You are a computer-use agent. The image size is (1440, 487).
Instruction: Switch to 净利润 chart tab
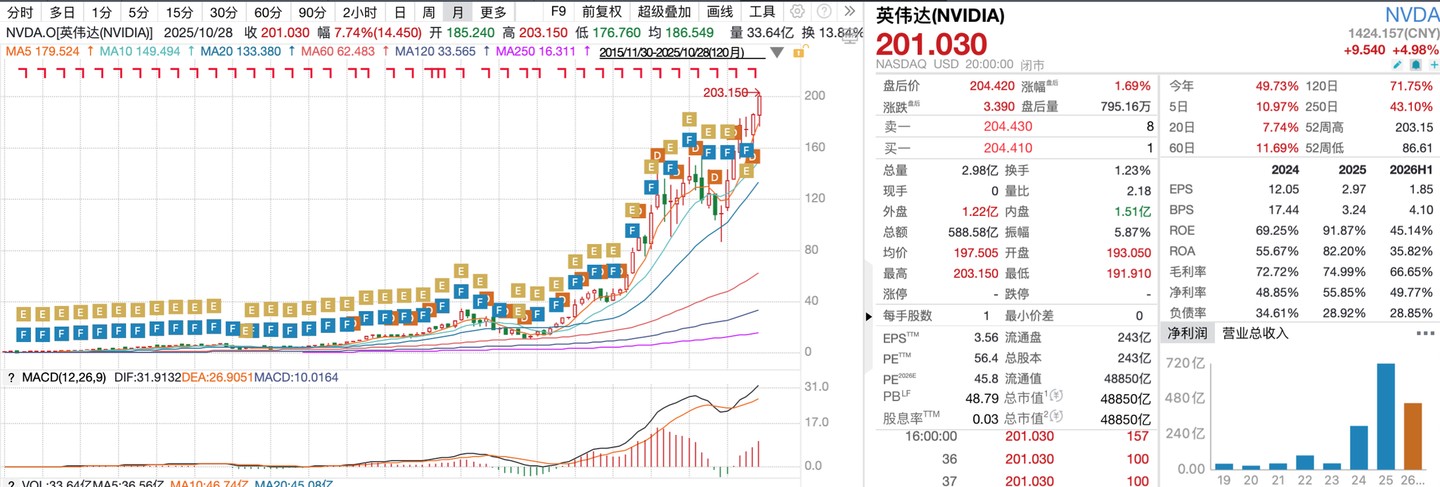point(1186,334)
